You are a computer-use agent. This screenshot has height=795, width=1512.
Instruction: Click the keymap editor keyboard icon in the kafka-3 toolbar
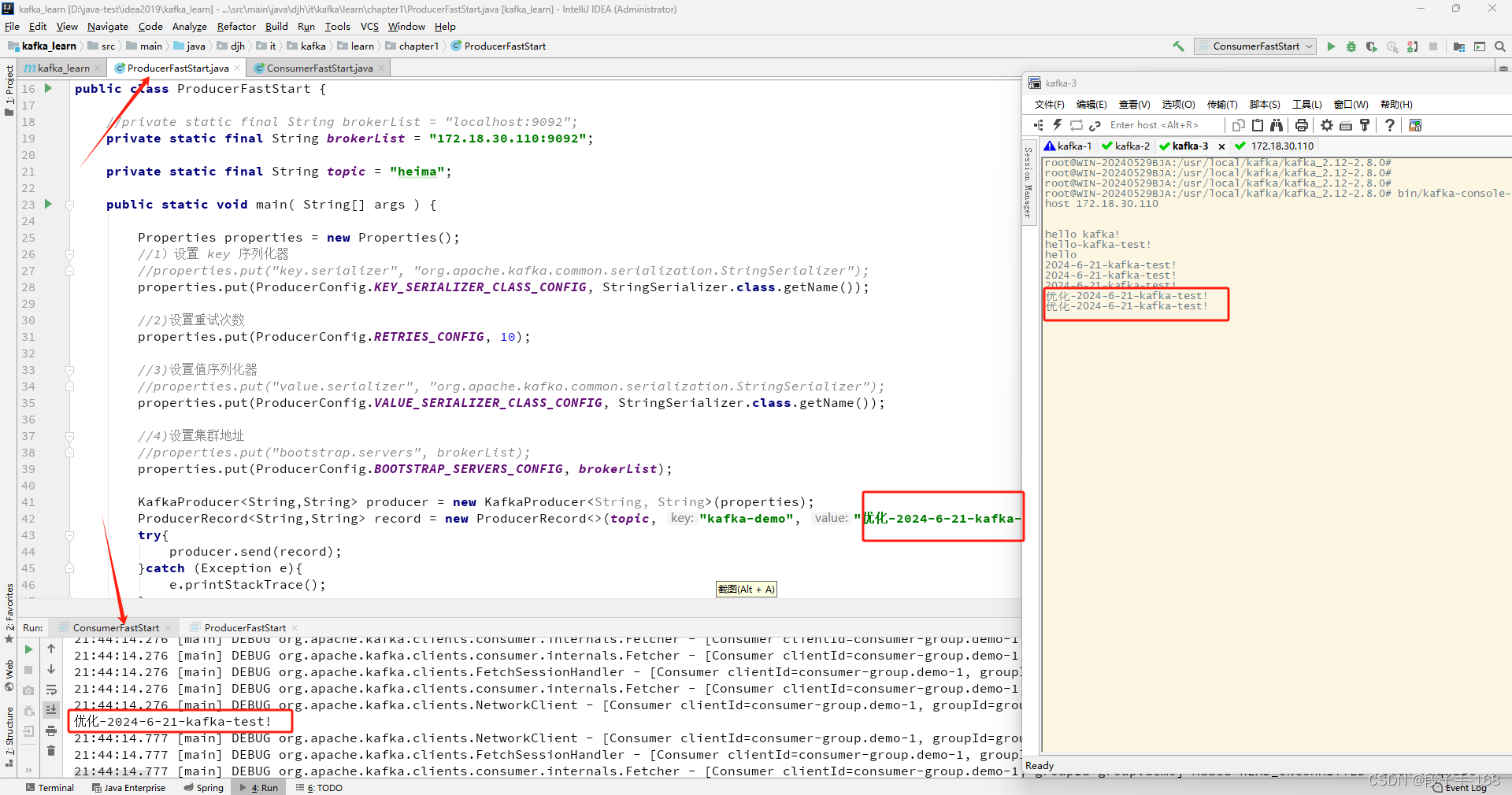pos(1346,125)
